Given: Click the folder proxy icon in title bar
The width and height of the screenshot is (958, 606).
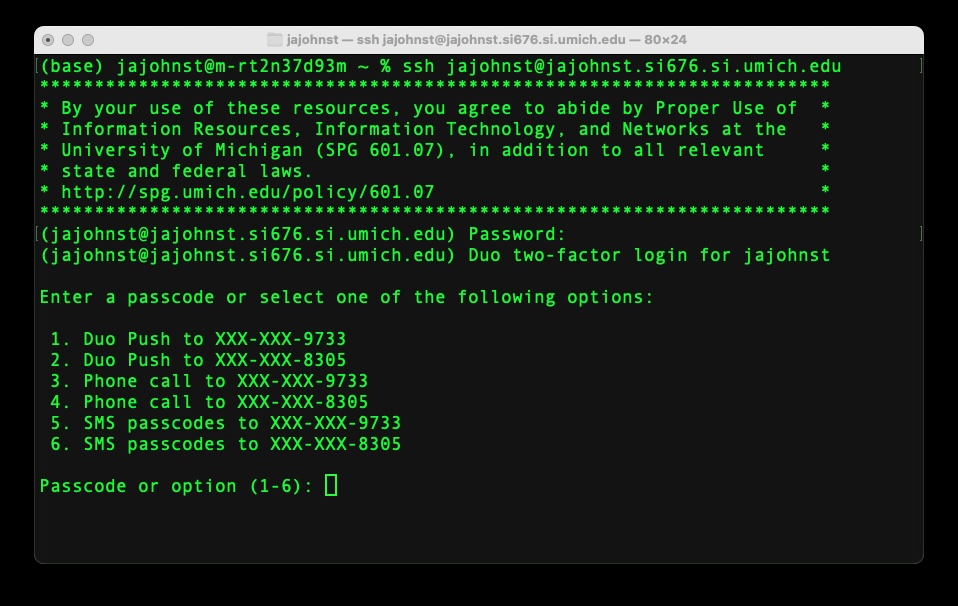Looking at the screenshot, I should pyautogui.click(x=275, y=40).
